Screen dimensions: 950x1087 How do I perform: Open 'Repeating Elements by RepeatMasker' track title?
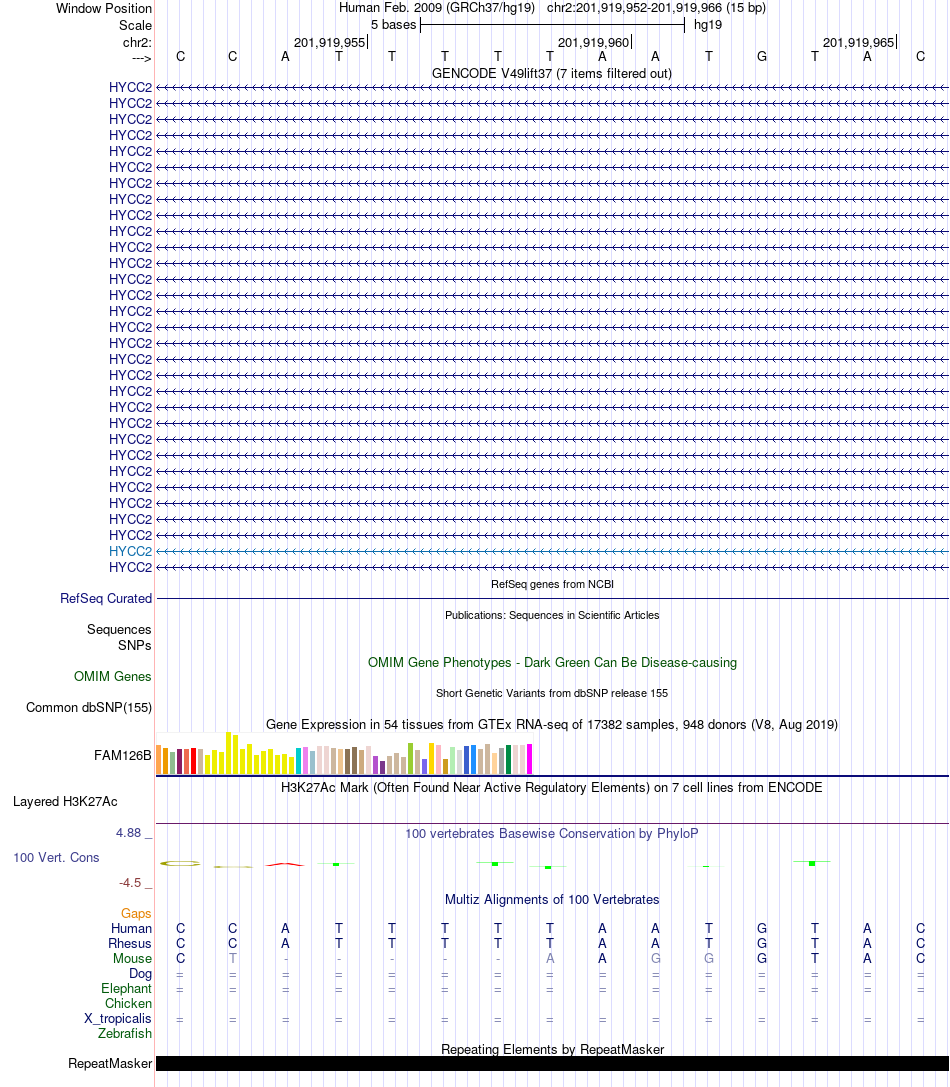(552, 1050)
